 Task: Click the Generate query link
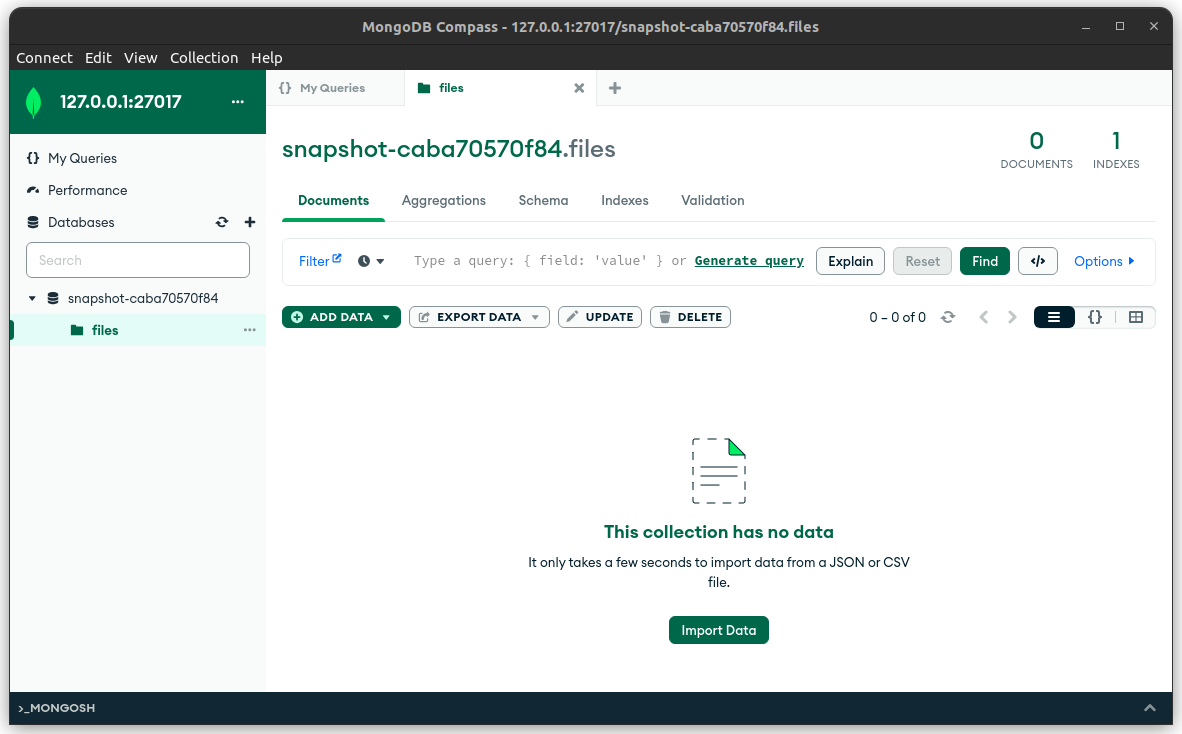(x=748, y=260)
